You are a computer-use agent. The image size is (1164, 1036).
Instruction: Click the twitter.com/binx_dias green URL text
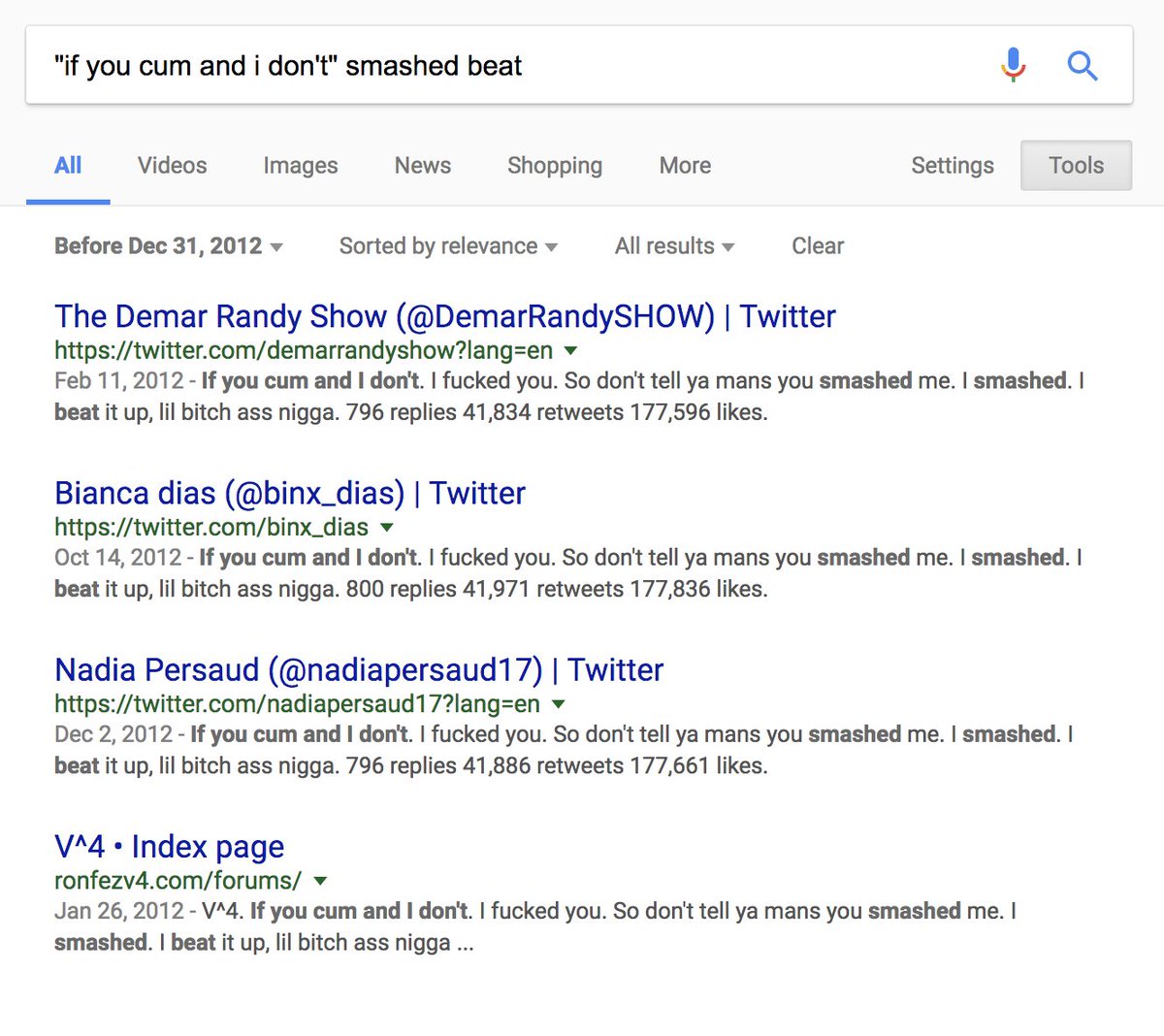click(x=211, y=527)
